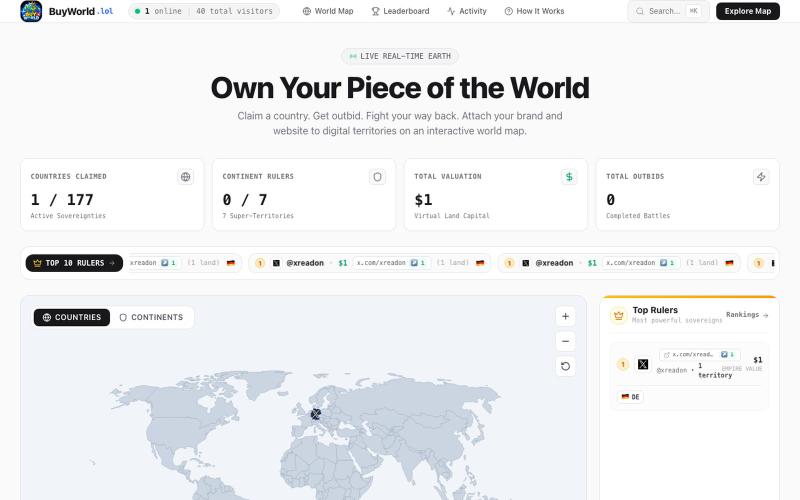Viewport: 800px width, 500px height.
Task: Click the X logo in Top Rulers entry
Action: [x=643, y=364]
